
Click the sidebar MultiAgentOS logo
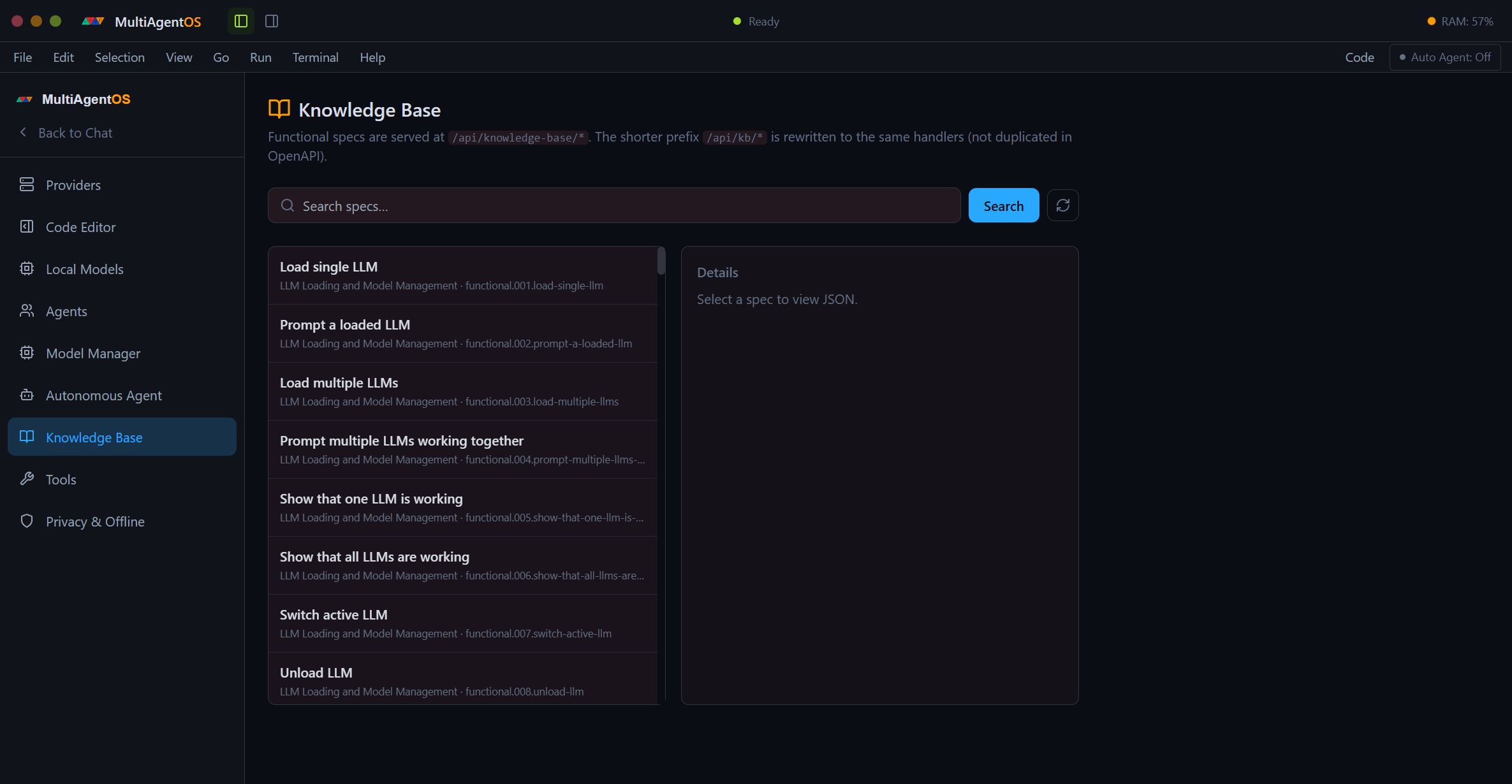coord(25,99)
